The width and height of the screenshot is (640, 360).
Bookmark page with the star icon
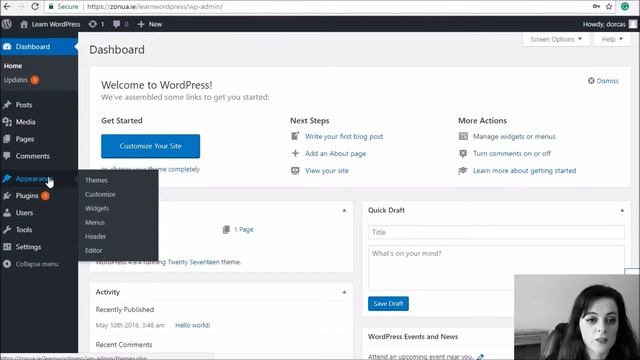609,7
